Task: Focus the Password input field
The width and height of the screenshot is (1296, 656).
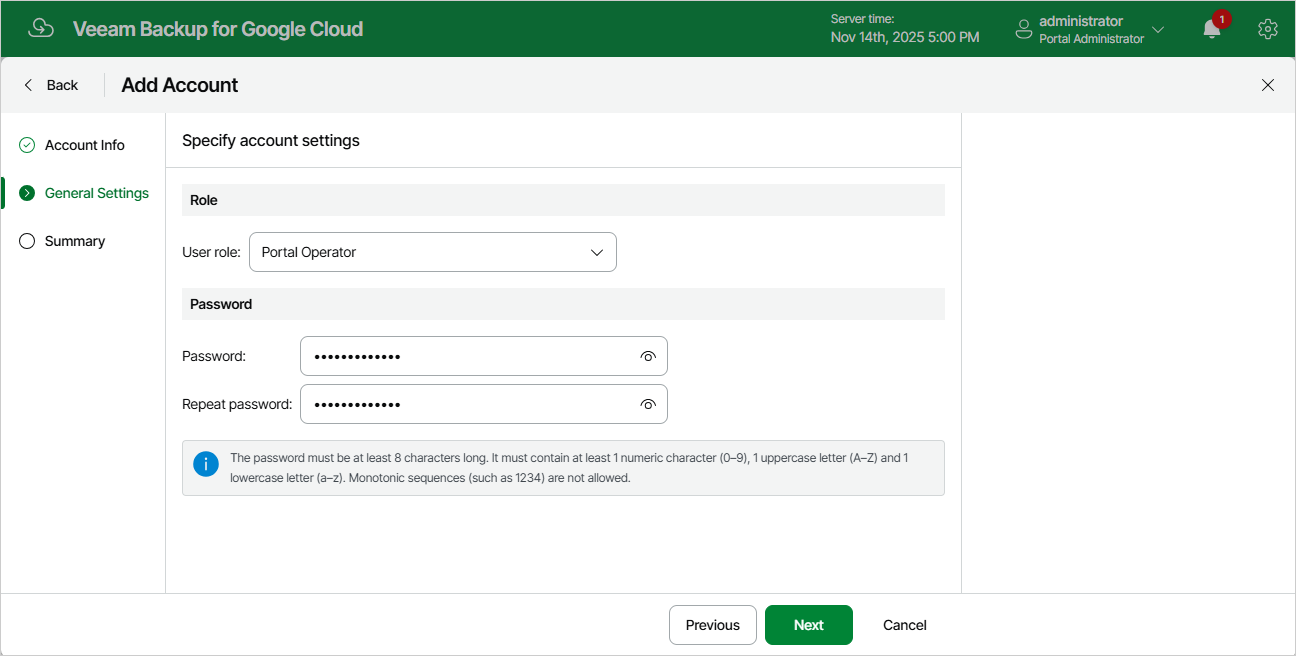Action: pos(484,356)
